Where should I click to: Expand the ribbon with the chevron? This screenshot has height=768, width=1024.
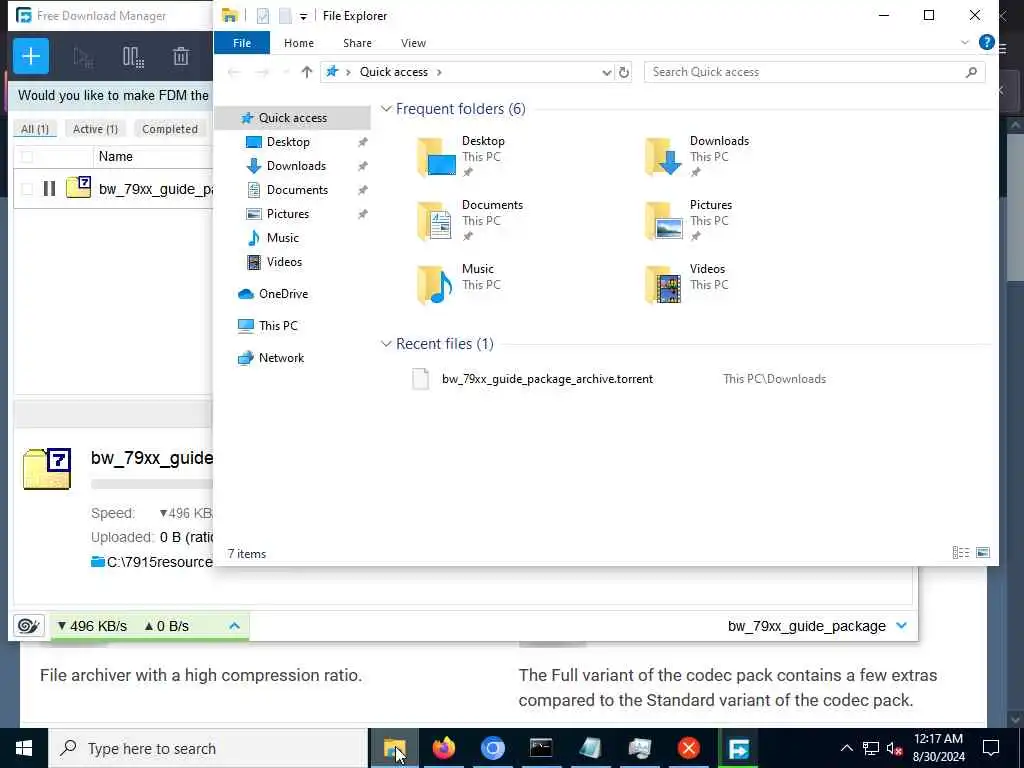[x=965, y=42]
